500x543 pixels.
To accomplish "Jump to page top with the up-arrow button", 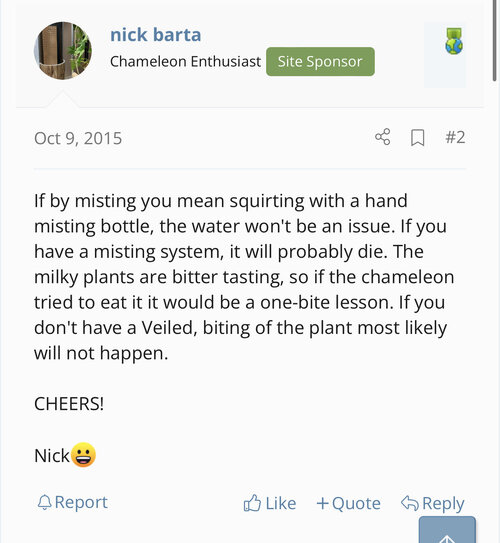I will 447,530.
